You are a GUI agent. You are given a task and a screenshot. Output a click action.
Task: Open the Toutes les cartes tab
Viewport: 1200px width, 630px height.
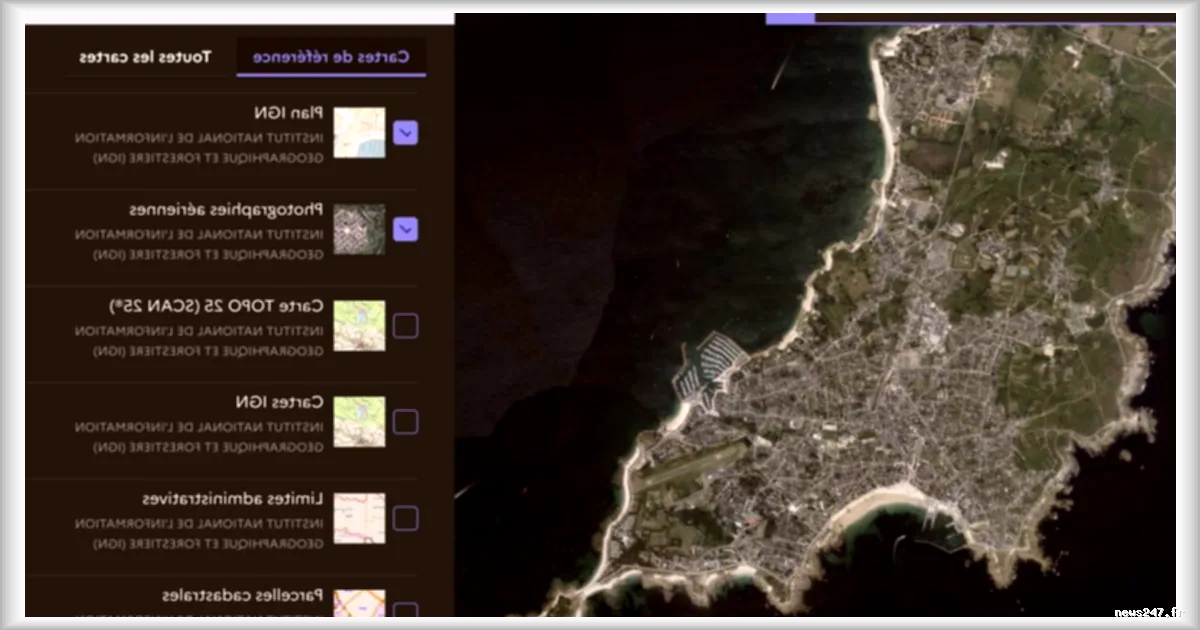(145, 57)
